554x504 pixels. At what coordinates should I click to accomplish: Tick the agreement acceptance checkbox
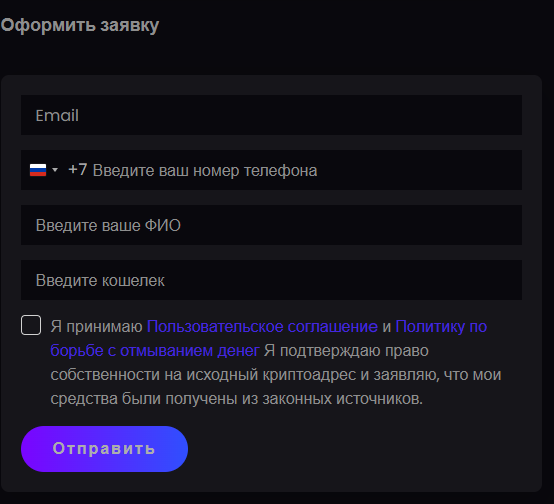(x=31, y=325)
